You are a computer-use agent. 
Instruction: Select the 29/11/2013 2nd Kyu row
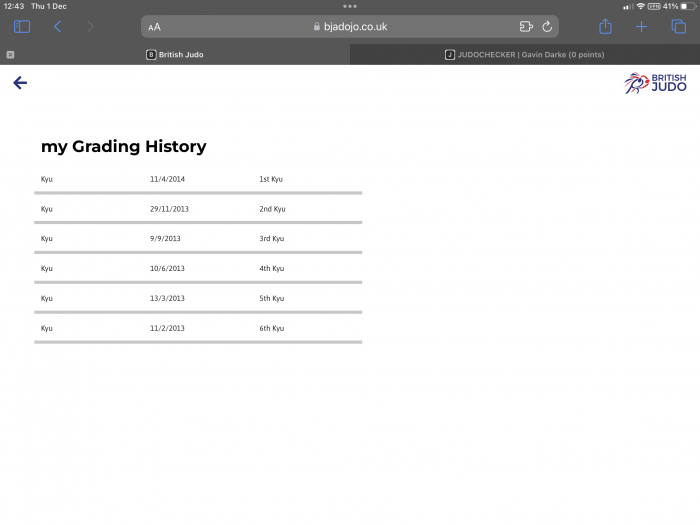coord(198,209)
